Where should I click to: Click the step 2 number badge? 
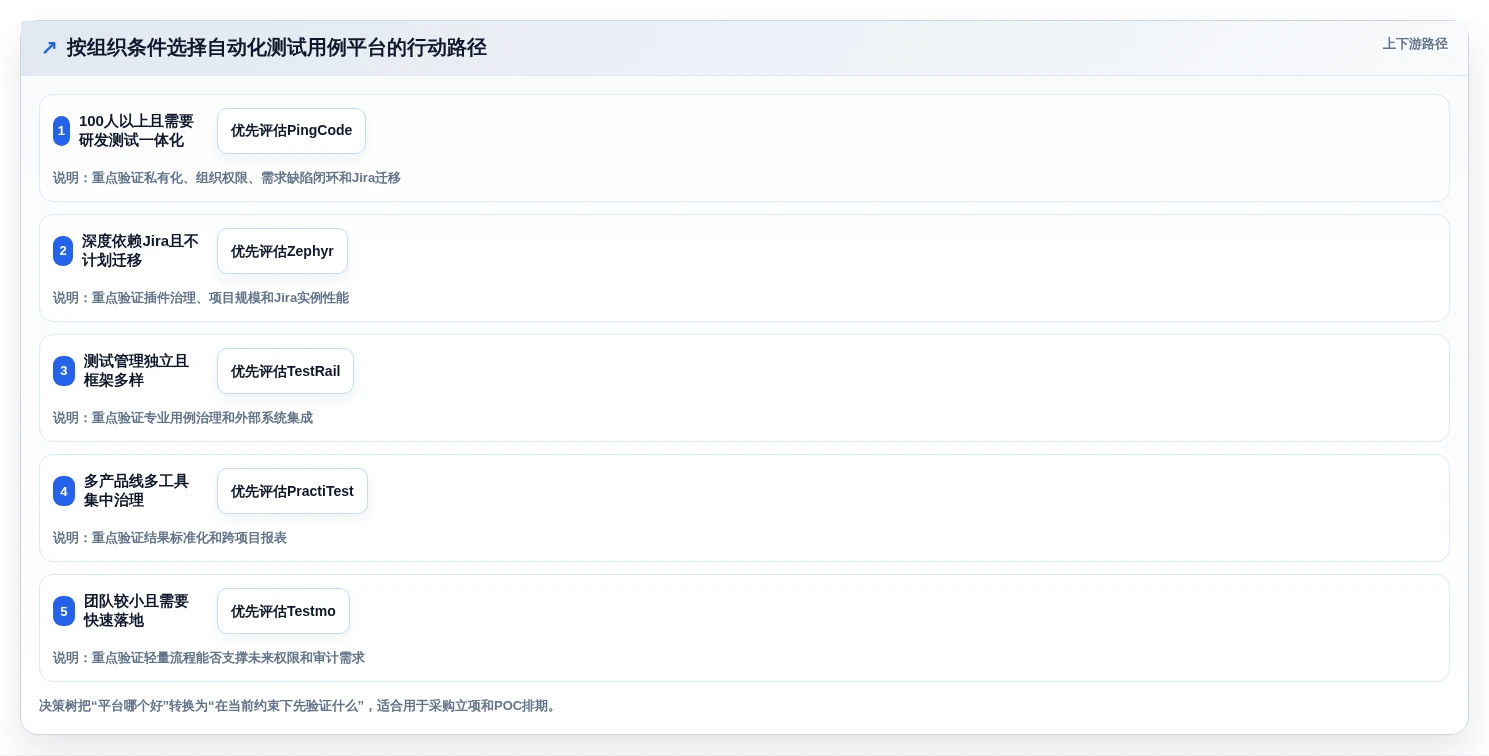coord(63,251)
